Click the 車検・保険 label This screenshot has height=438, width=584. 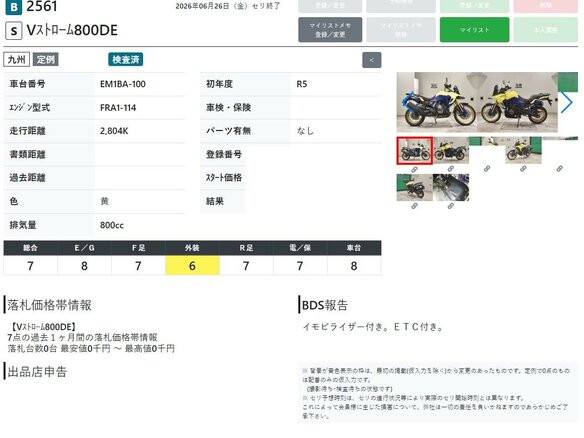click(228, 108)
